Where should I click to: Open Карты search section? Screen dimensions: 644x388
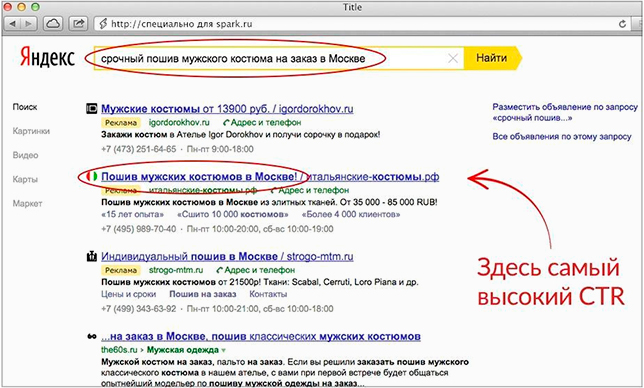tap(25, 179)
